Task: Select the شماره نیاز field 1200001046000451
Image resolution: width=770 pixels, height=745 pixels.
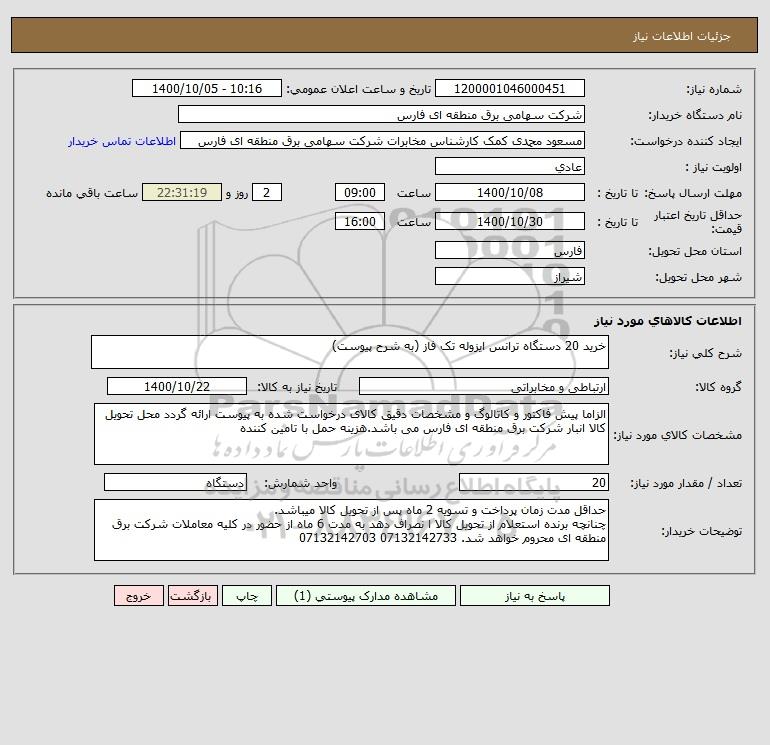Action: coord(510,88)
